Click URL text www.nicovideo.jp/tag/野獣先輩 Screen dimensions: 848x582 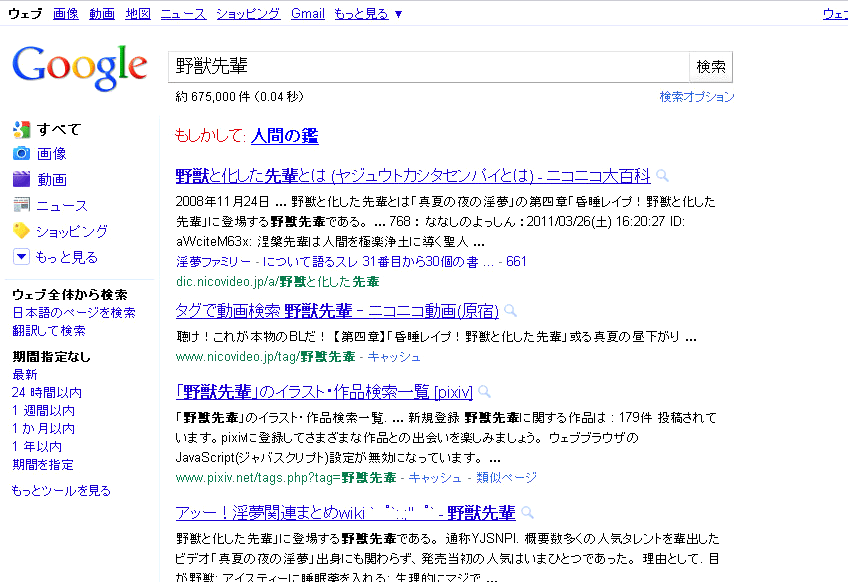(x=266, y=357)
